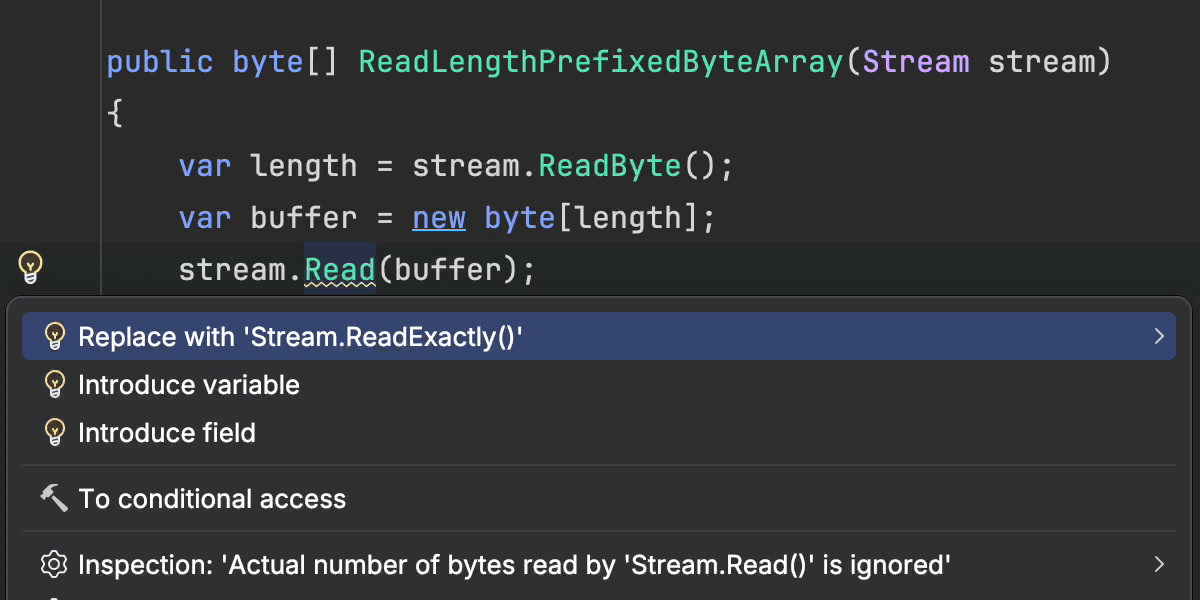
Task: Click the Stream parameter type
Action: click(x=916, y=62)
